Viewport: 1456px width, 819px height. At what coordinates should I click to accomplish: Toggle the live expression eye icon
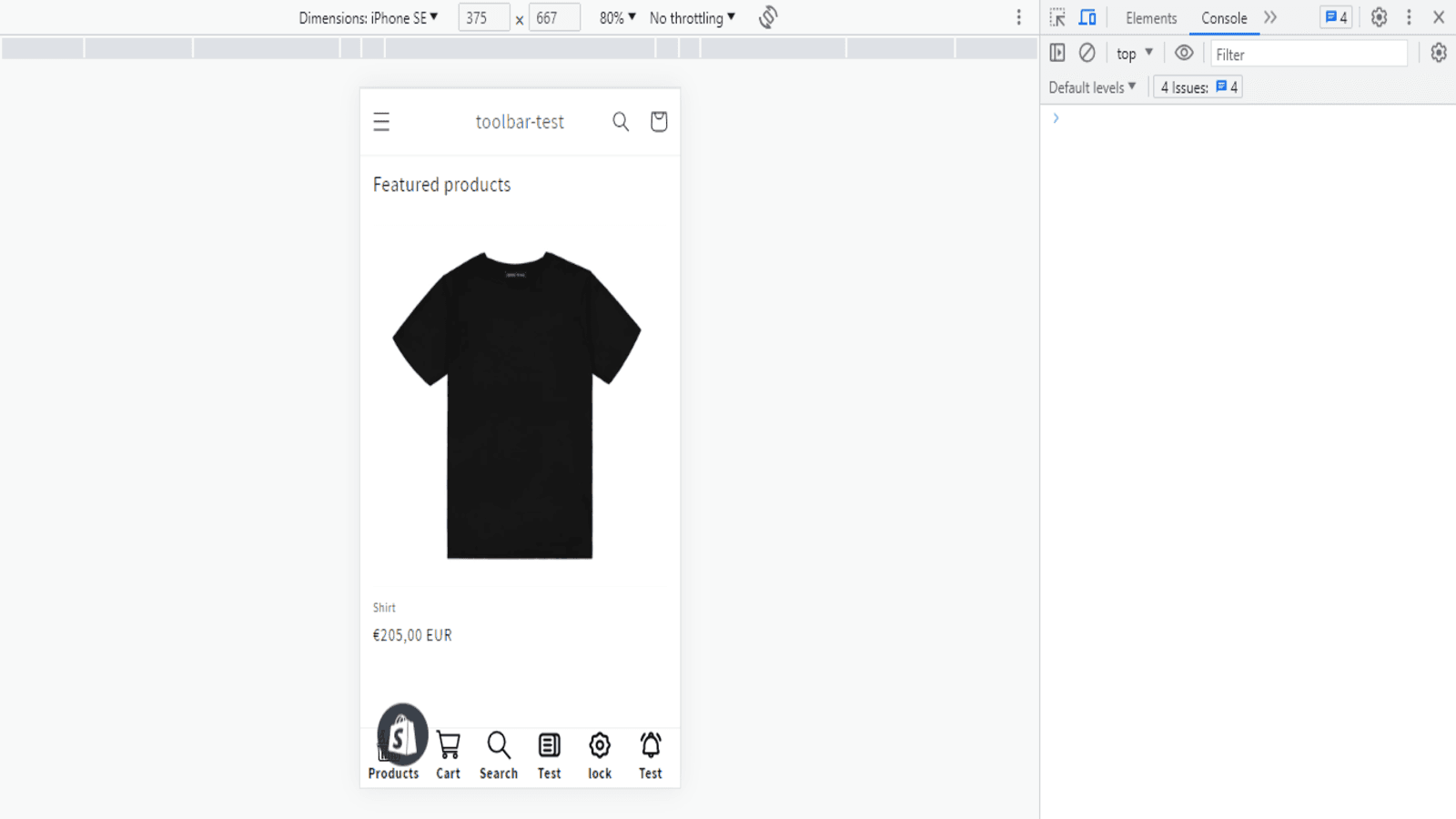[x=1183, y=53]
